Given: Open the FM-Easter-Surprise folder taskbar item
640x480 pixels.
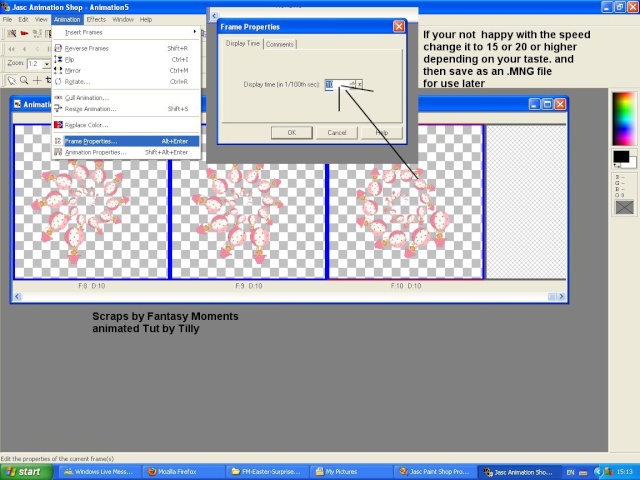Looking at the screenshot, I should [267, 472].
